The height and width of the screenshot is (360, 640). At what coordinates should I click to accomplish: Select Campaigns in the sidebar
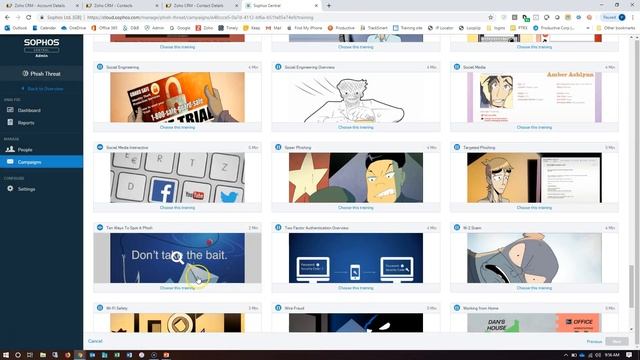[x=41, y=162]
